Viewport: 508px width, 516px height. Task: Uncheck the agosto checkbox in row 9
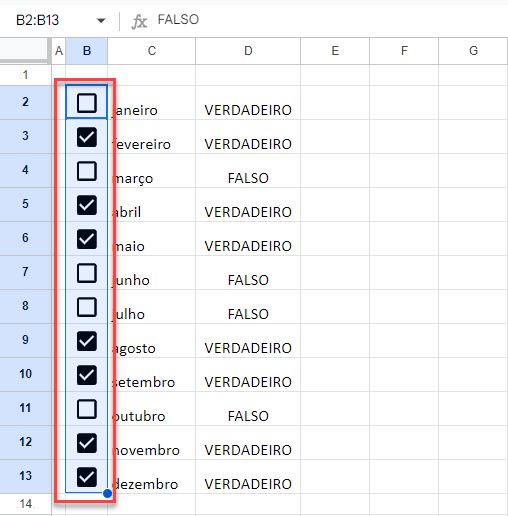tap(87, 341)
